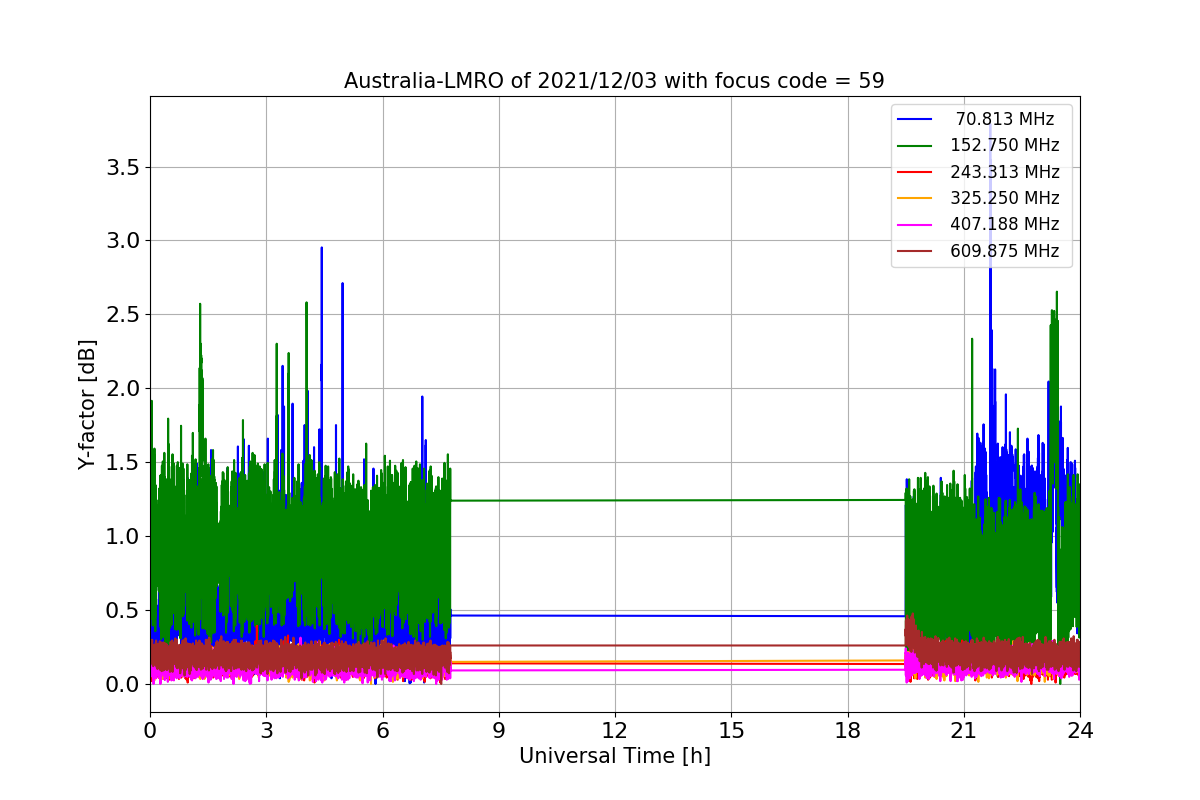Click the brown legend line sample
Viewport: 1200px width, 800px height.
[915, 251]
